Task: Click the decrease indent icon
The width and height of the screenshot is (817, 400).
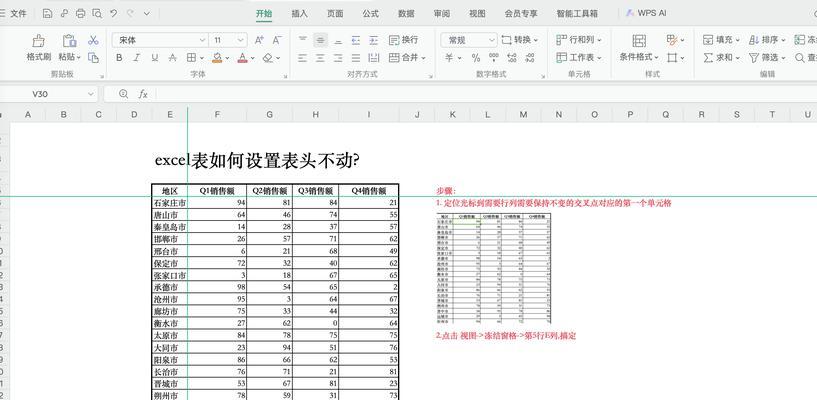Action: click(356, 40)
